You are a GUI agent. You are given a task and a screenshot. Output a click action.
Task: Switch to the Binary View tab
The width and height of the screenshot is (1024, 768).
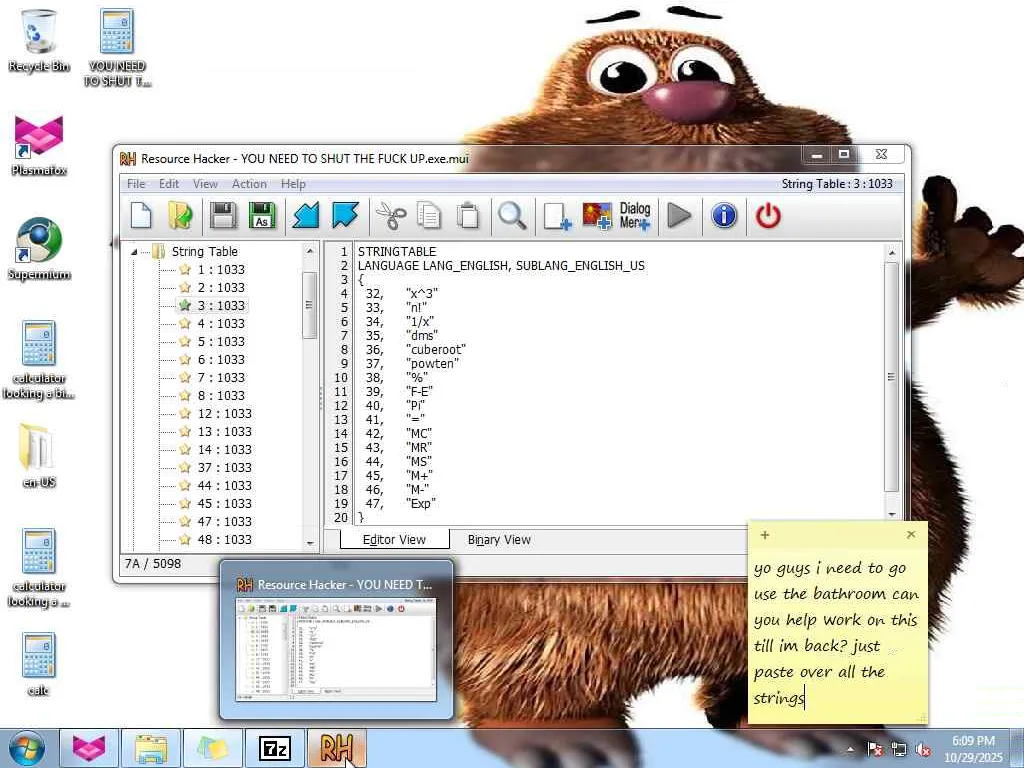pyautogui.click(x=499, y=540)
